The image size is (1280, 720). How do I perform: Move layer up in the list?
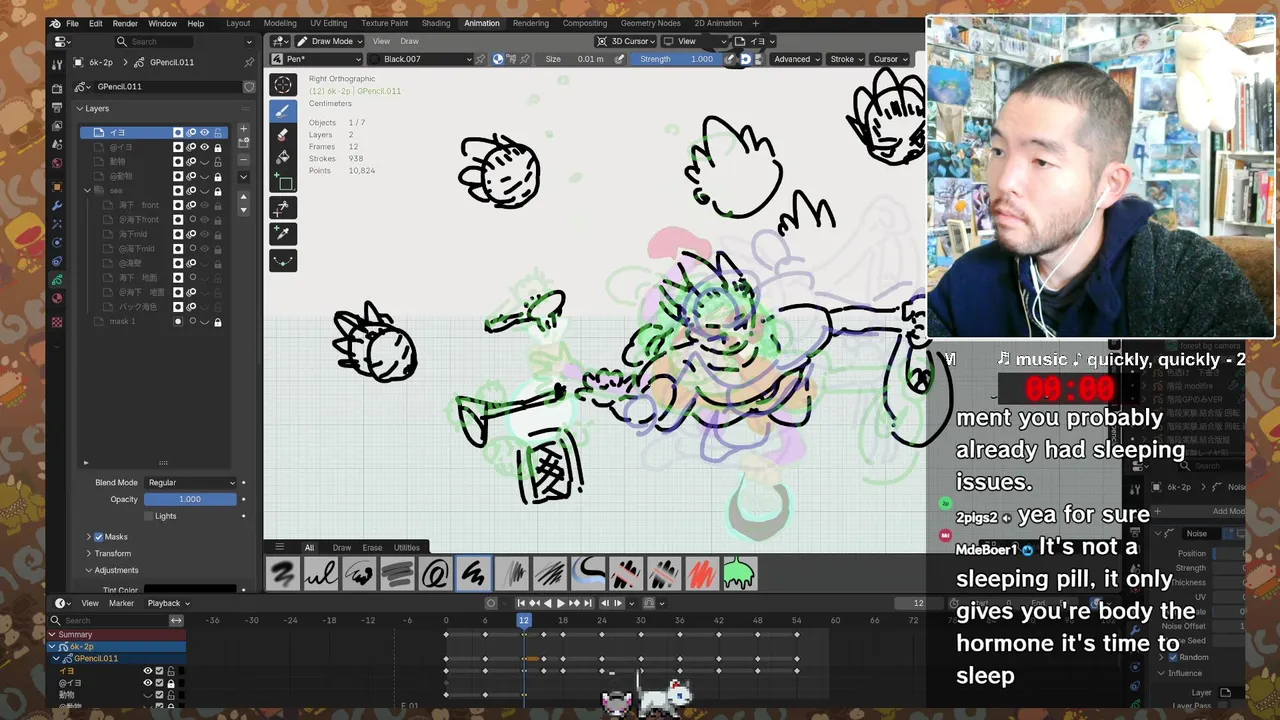pos(243,197)
